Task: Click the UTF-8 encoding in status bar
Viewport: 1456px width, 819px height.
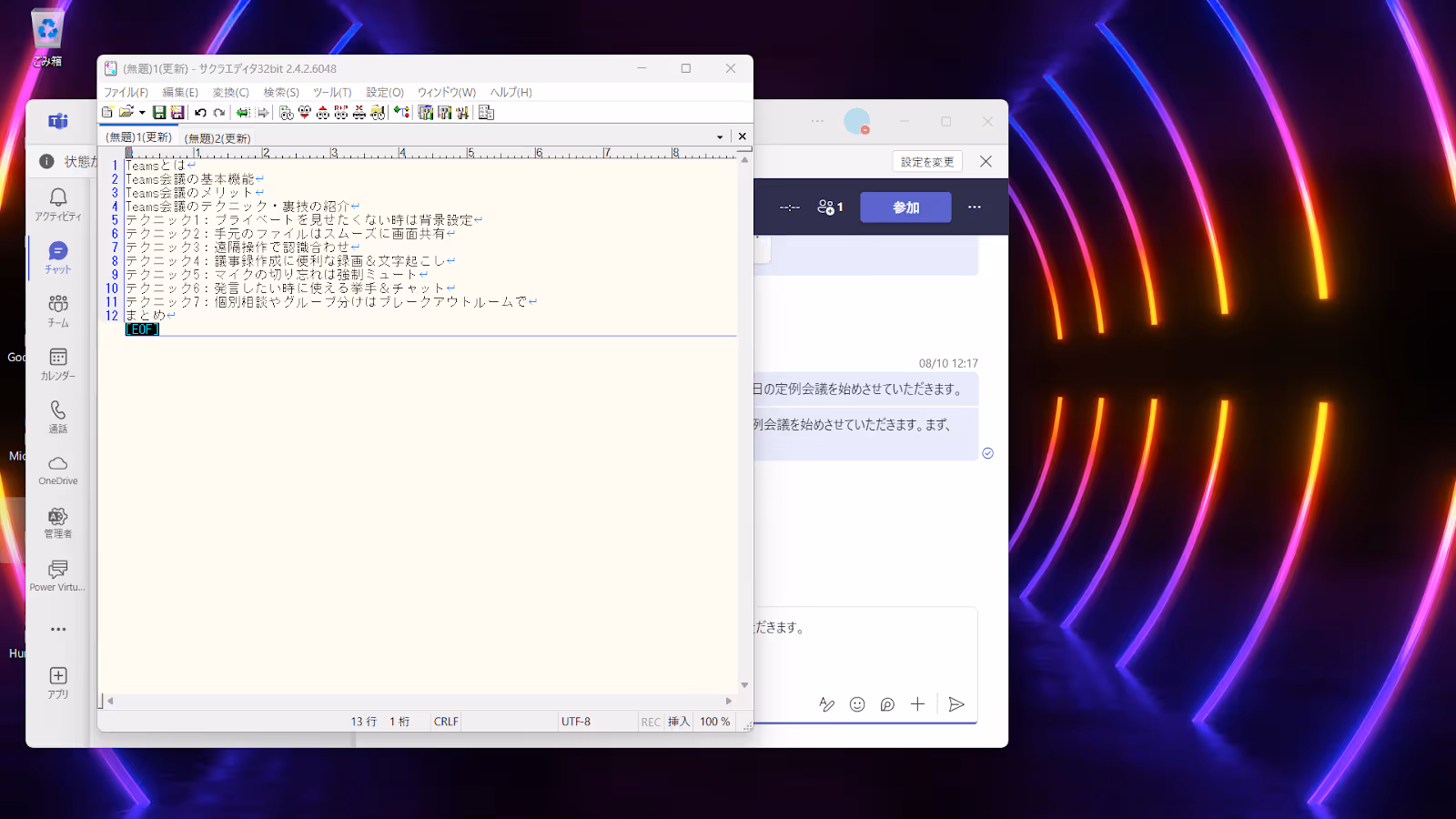Action: 576,722
